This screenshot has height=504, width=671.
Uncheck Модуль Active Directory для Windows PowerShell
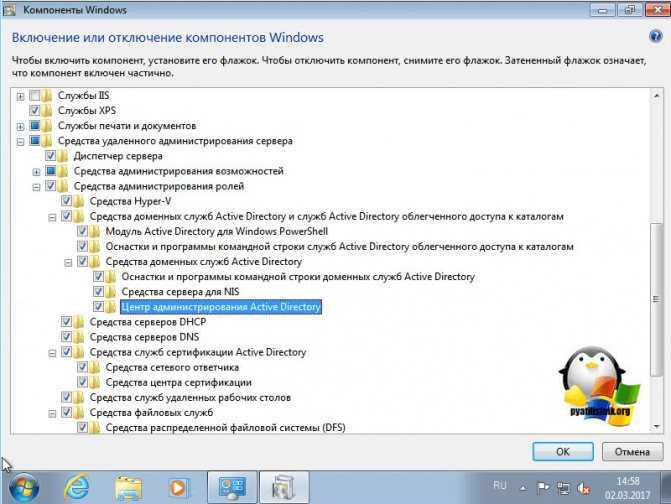click(x=82, y=231)
